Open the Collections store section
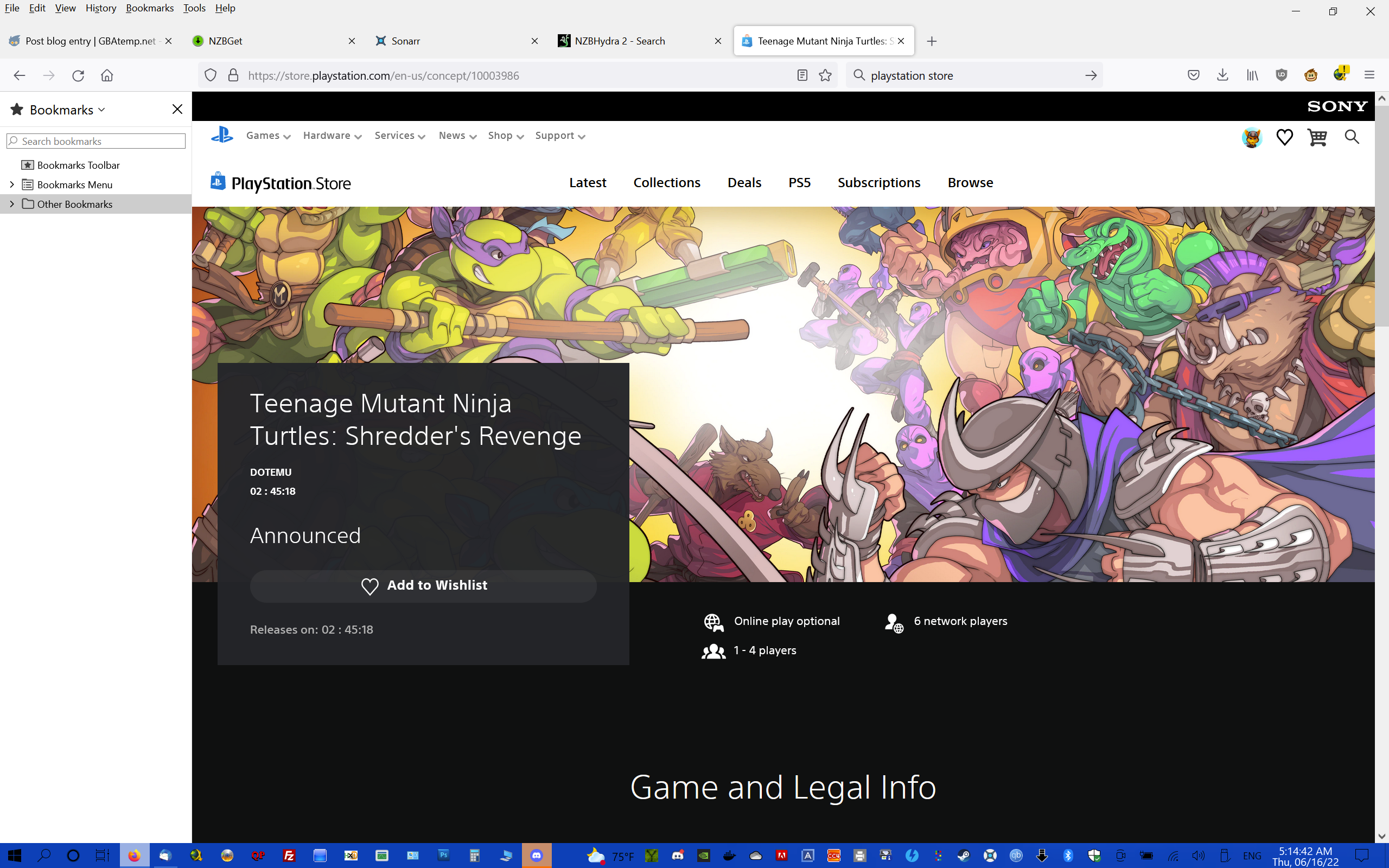 667,183
